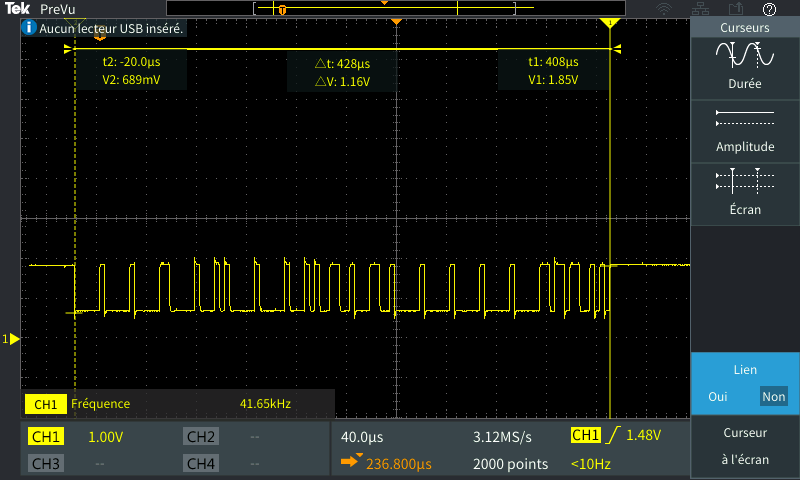Click the 236.800µs horizontal position value
800x480 pixels.
[398, 464]
